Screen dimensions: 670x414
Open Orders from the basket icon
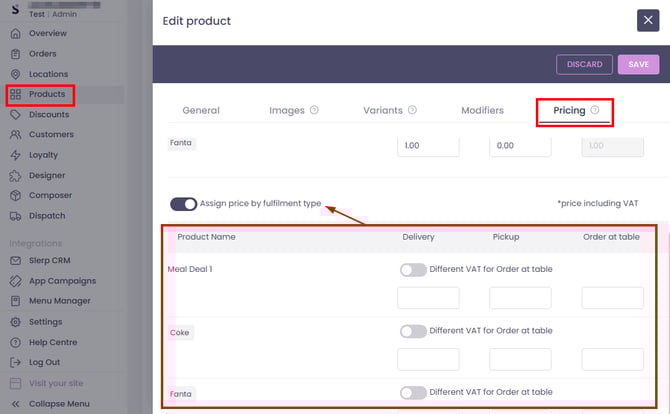15,54
